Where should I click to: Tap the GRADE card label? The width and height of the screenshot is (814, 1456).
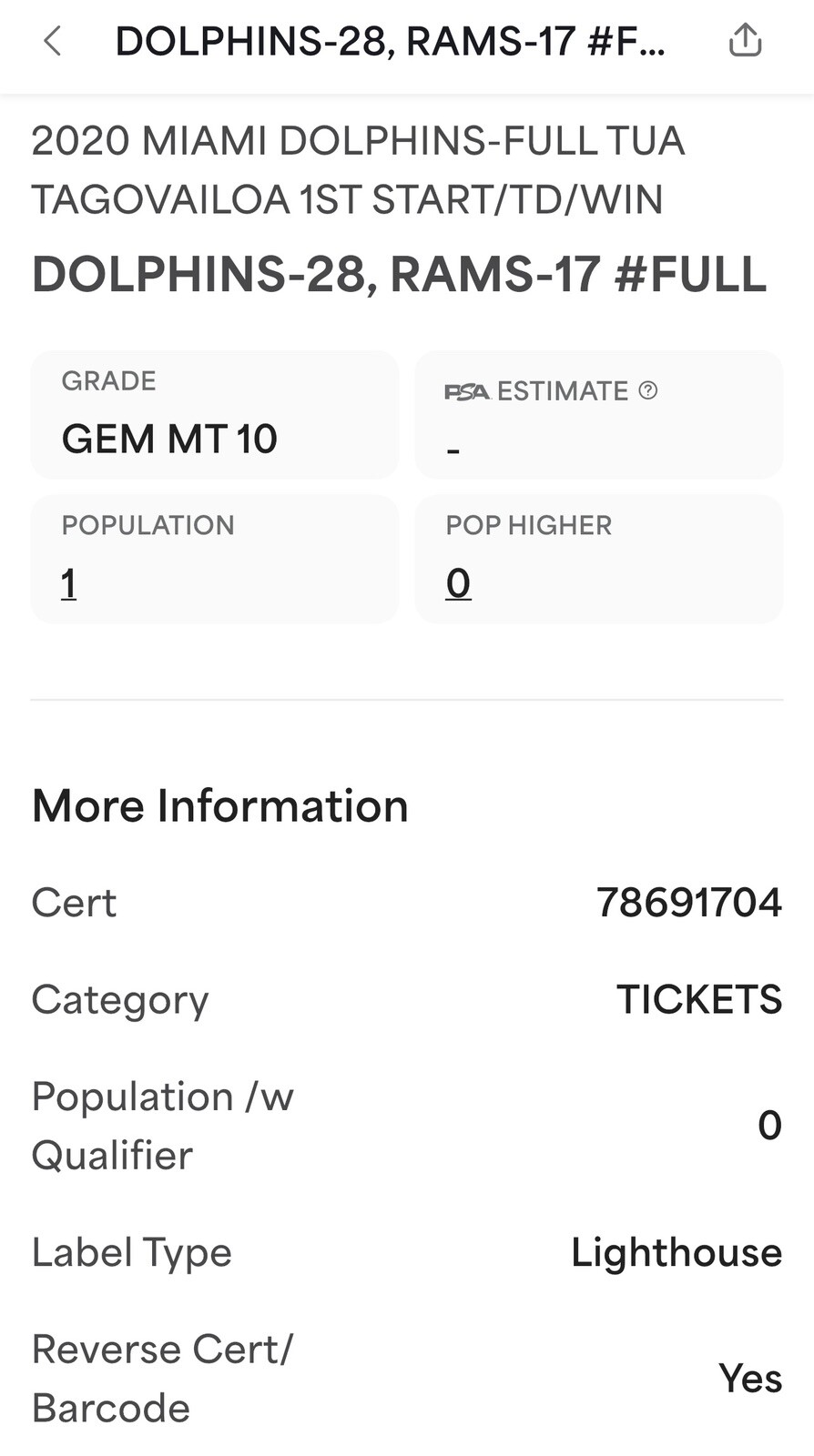click(108, 380)
